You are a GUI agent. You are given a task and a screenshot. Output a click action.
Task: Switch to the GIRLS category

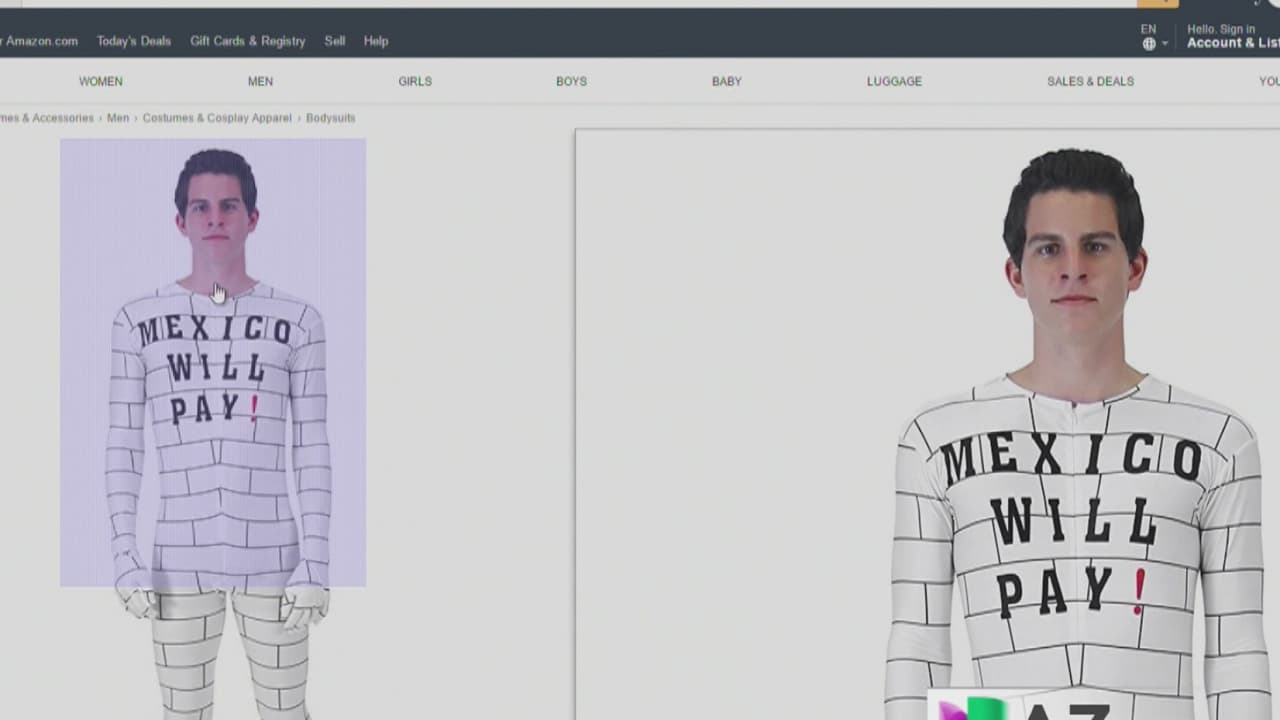click(x=415, y=81)
